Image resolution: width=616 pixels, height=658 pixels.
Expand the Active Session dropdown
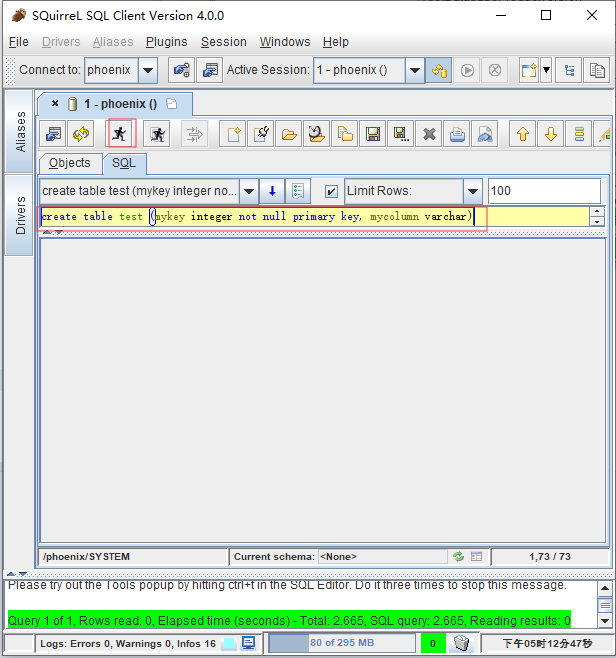tap(415, 70)
